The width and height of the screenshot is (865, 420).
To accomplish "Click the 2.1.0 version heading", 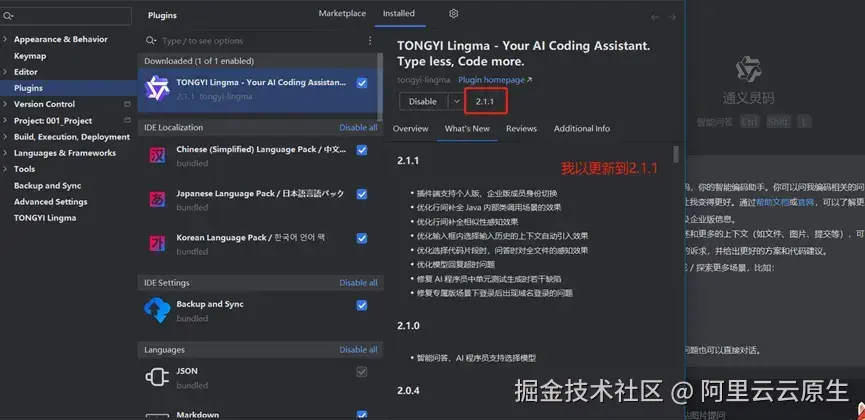I will pyautogui.click(x=408, y=326).
